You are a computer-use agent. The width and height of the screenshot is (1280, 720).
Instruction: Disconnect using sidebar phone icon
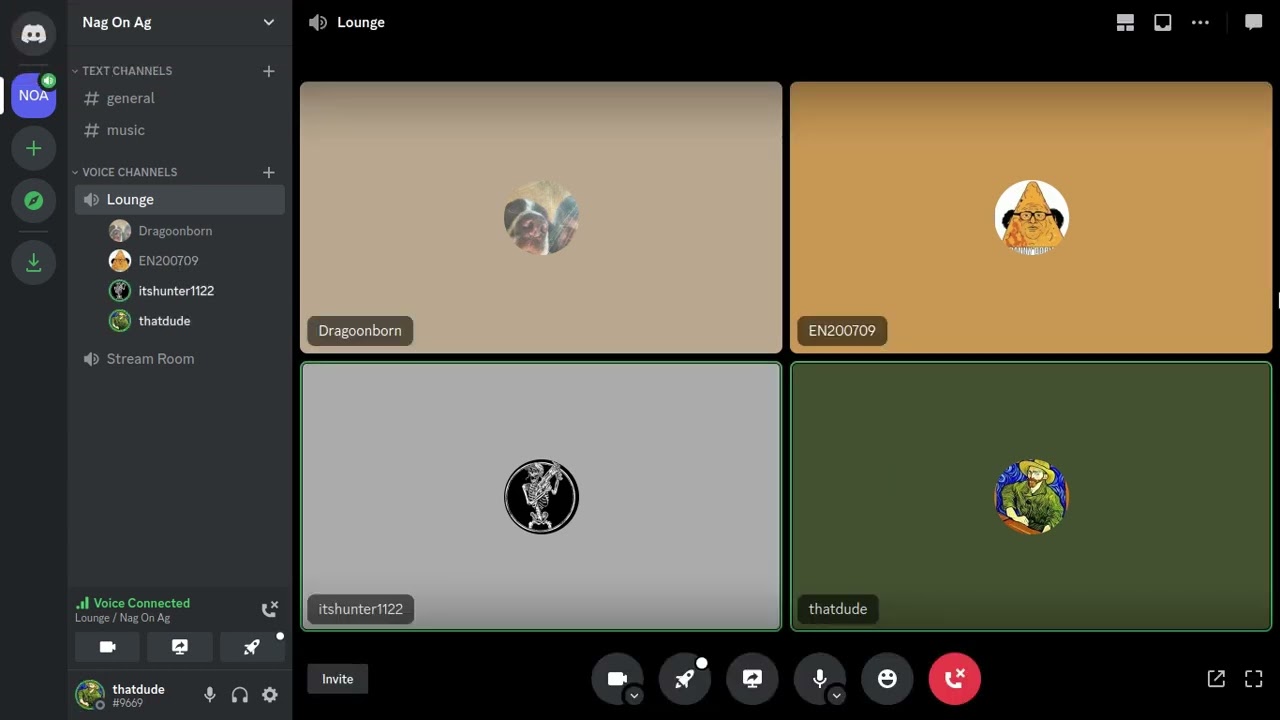pyautogui.click(x=269, y=609)
